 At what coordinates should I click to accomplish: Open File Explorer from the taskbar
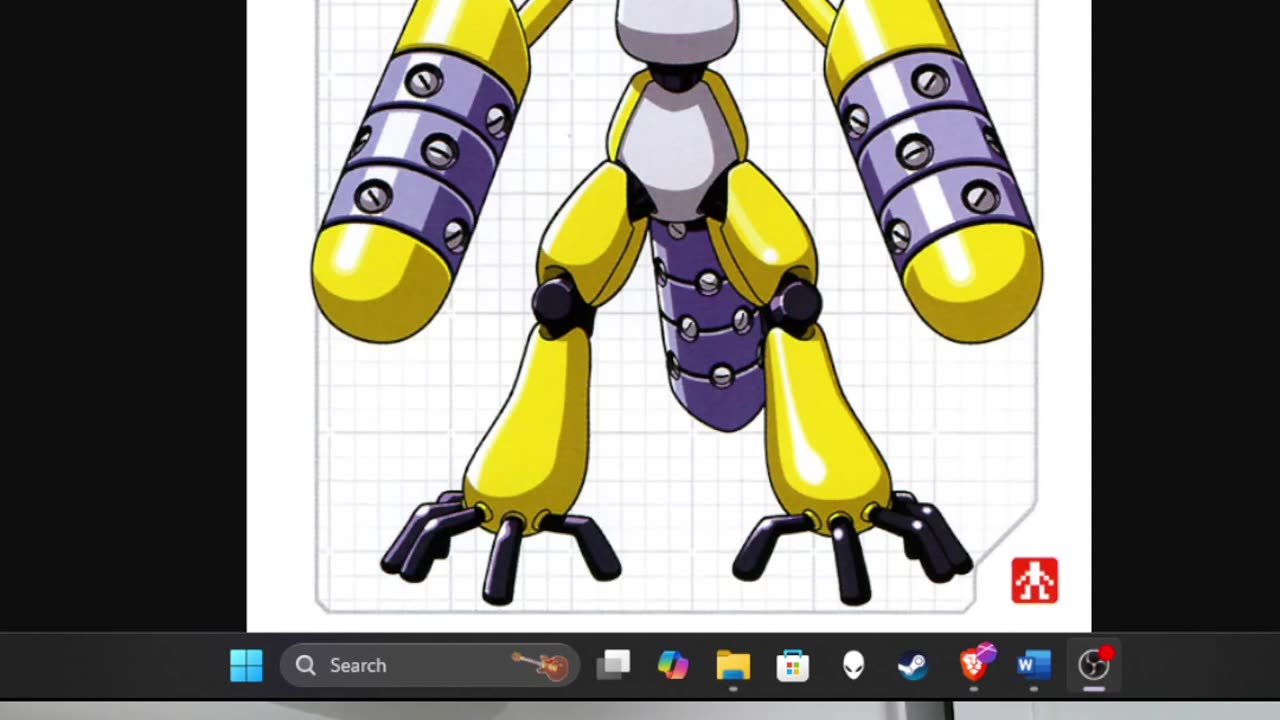(x=733, y=665)
